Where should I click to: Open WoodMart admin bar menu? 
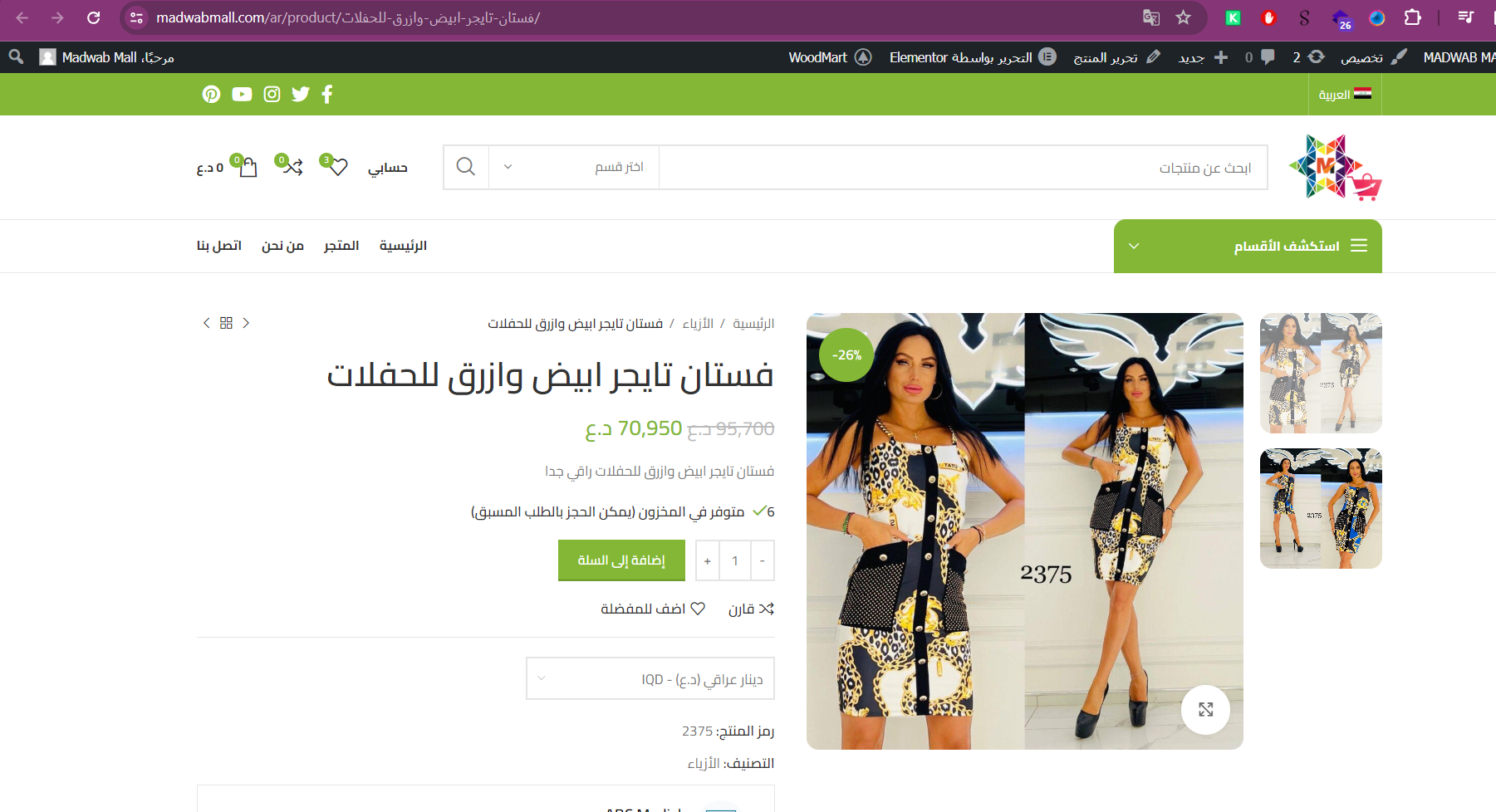(830, 57)
